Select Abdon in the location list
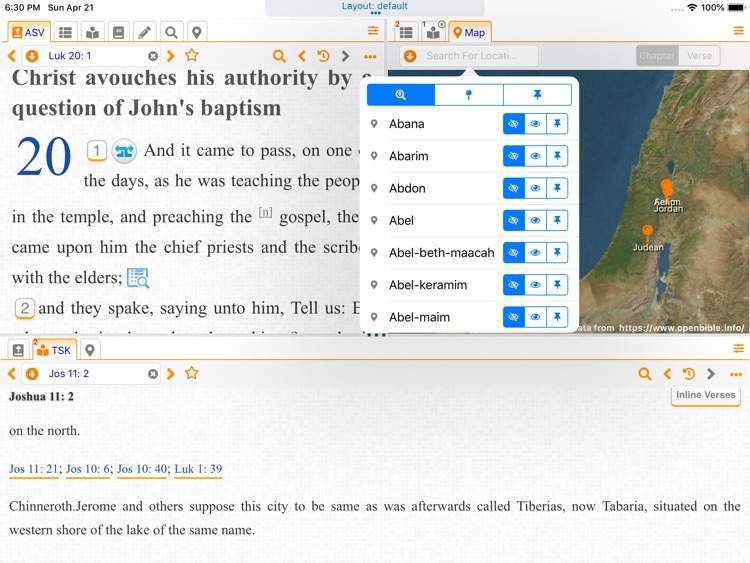750x563 pixels. 407,188
